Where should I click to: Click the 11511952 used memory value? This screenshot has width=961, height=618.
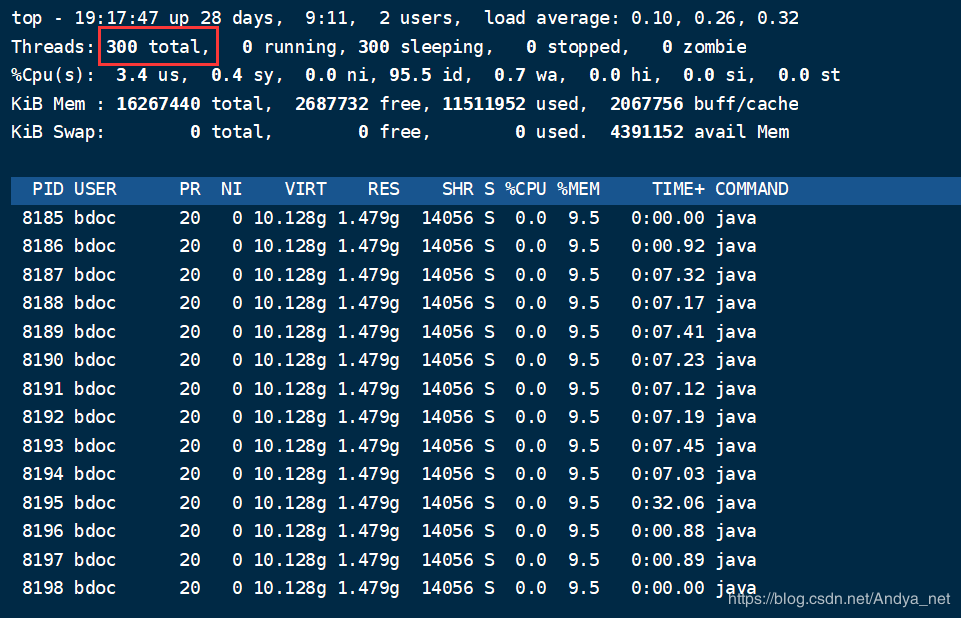(484, 104)
